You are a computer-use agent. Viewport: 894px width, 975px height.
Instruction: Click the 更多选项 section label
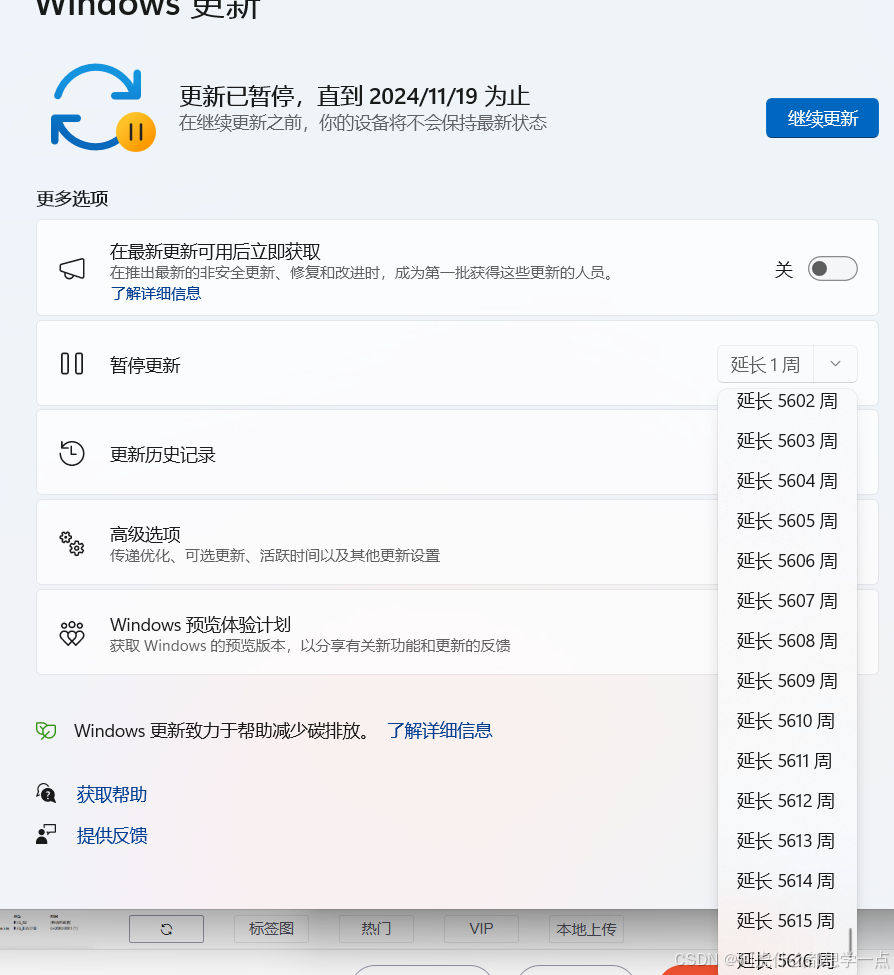click(72, 199)
